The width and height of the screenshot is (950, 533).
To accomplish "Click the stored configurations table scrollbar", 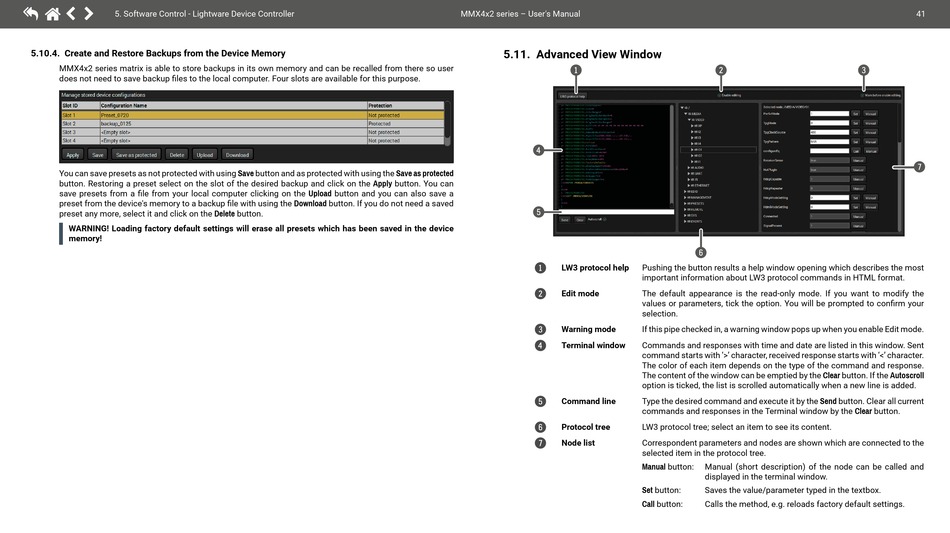I will click(448, 124).
